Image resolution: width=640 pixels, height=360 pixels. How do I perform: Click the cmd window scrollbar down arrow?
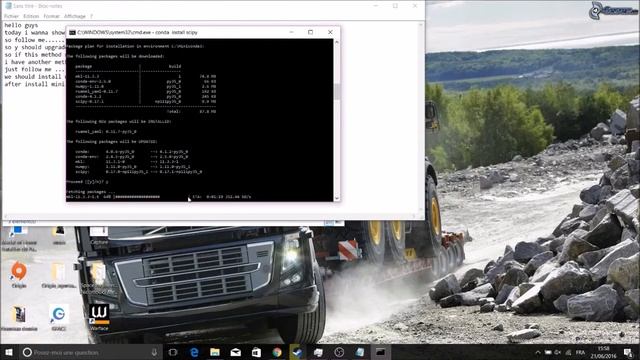click(337, 198)
